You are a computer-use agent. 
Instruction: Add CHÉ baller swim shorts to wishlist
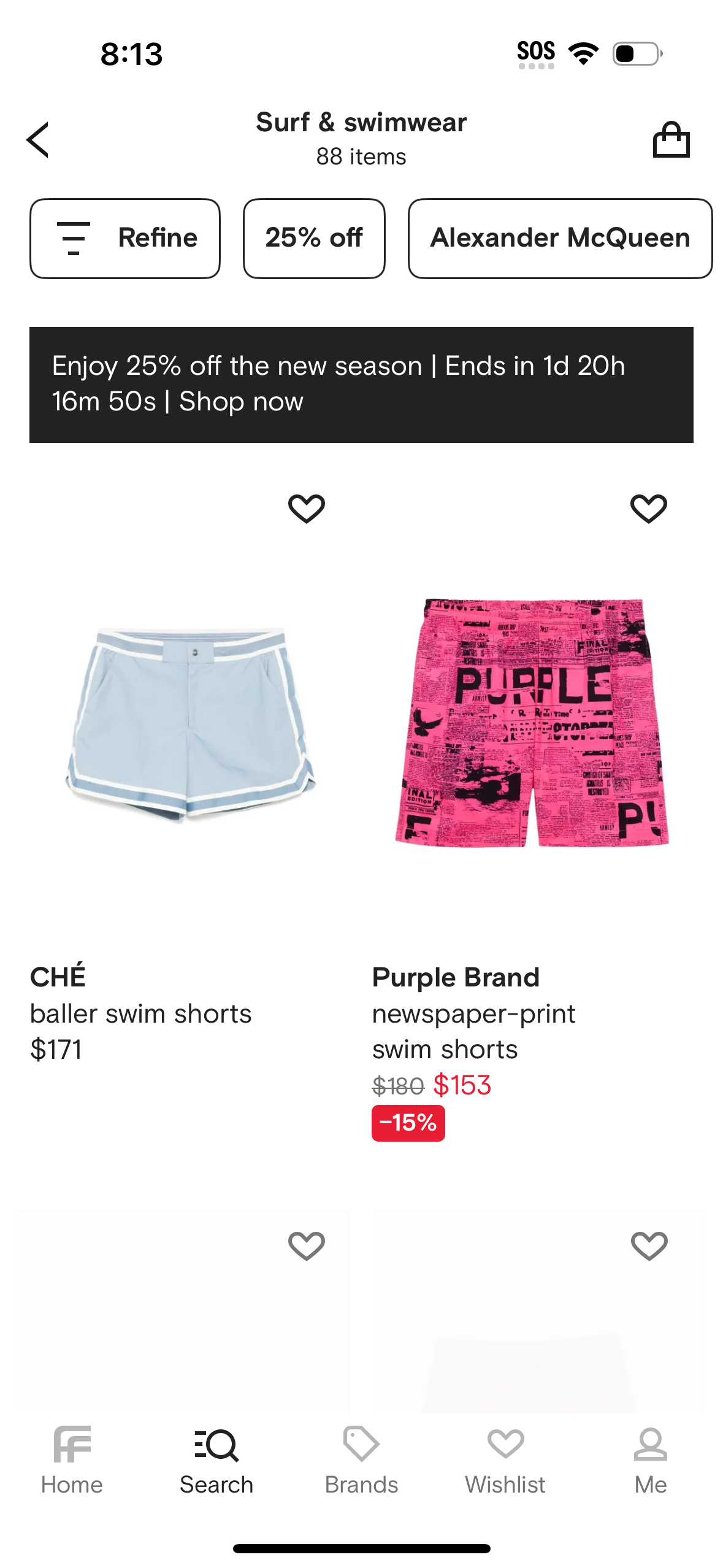pos(307,509)
